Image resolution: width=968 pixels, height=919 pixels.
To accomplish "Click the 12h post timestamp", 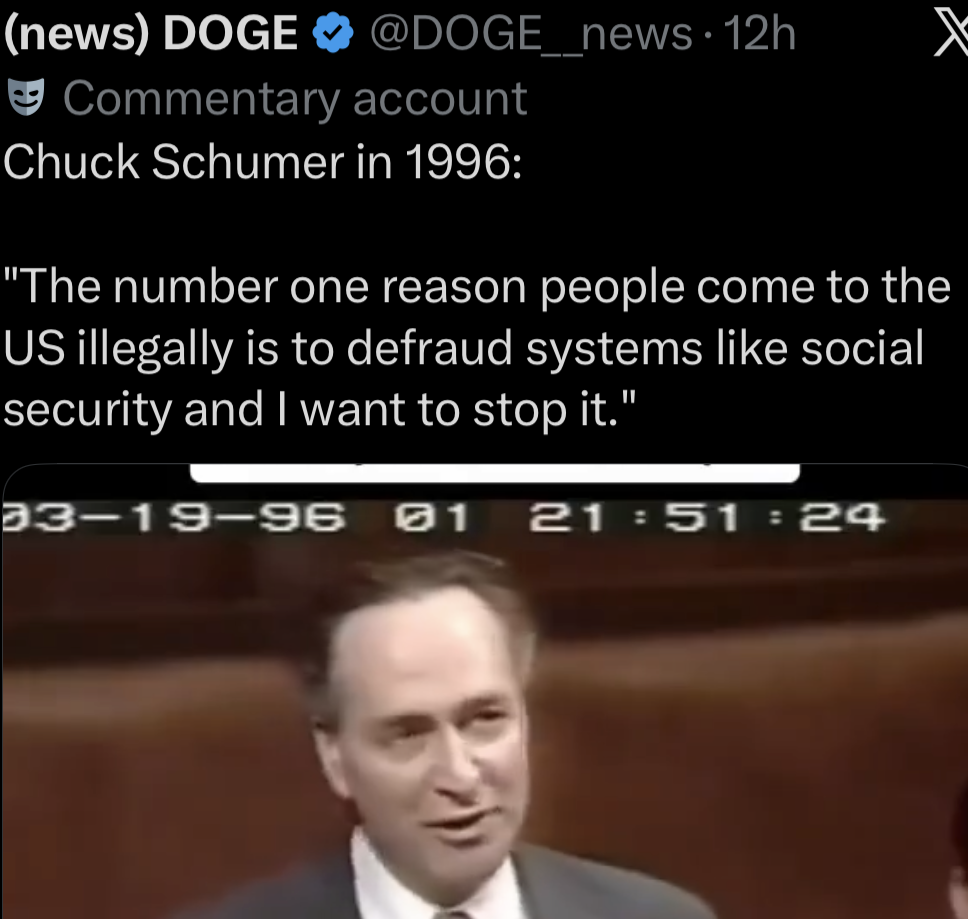I will click(759, 34).
